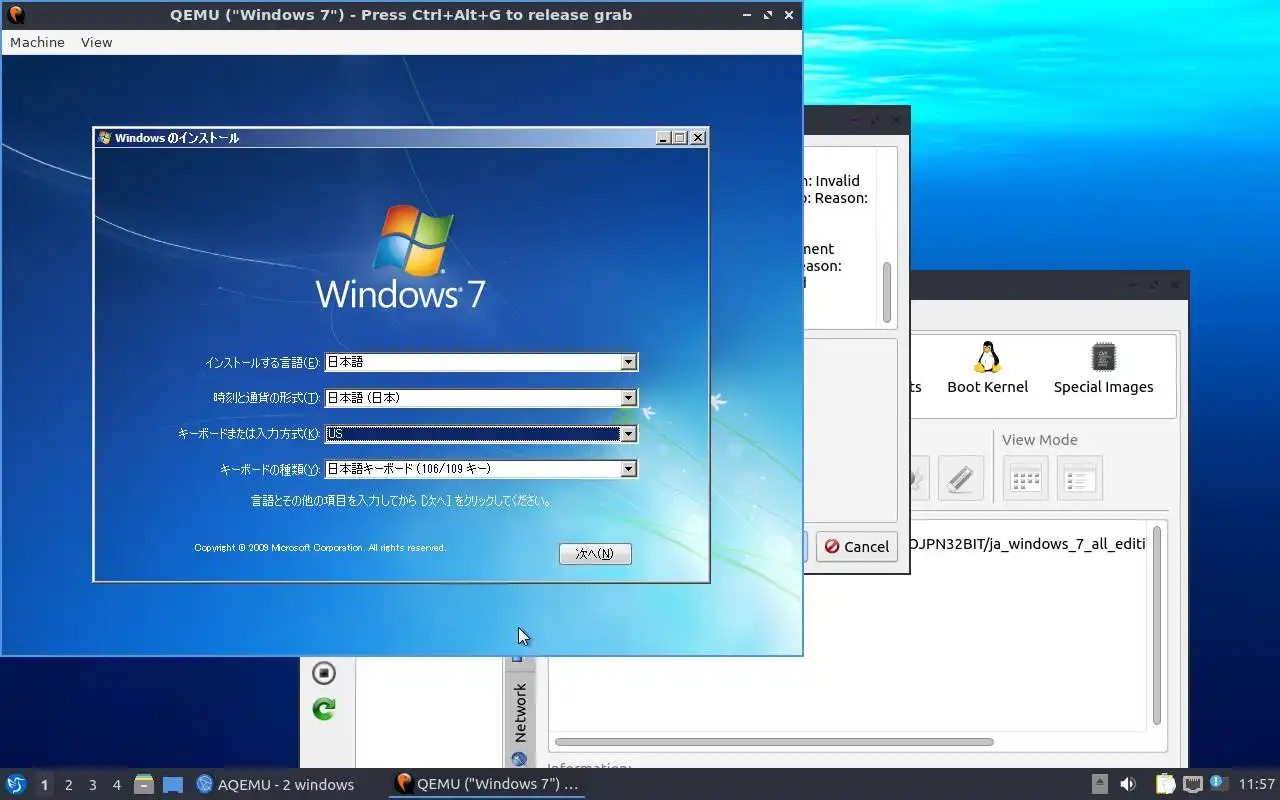The width and height of the screenshot is (1280, 800).
Task: Expand the time and currency format dropdown
Action: [481, 398]
